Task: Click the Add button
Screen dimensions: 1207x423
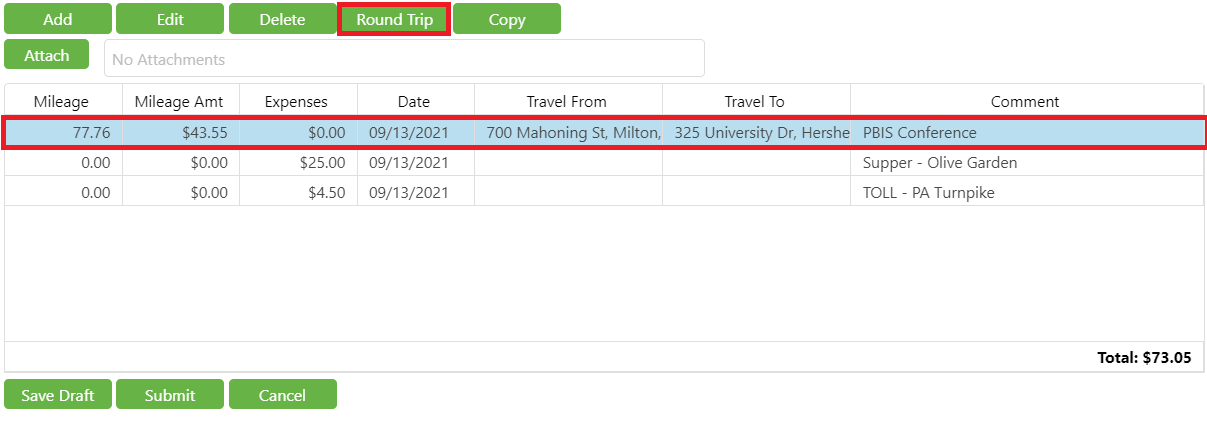Action: pos(58,19)
